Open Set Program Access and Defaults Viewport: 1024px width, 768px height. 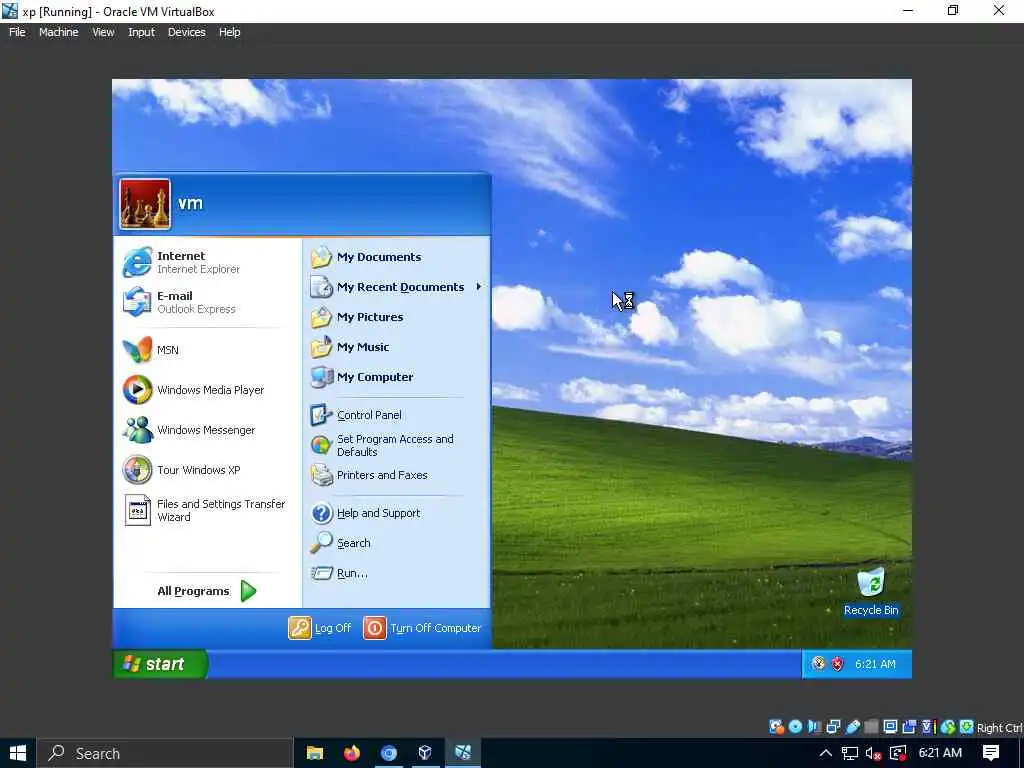tap(382, 445)
